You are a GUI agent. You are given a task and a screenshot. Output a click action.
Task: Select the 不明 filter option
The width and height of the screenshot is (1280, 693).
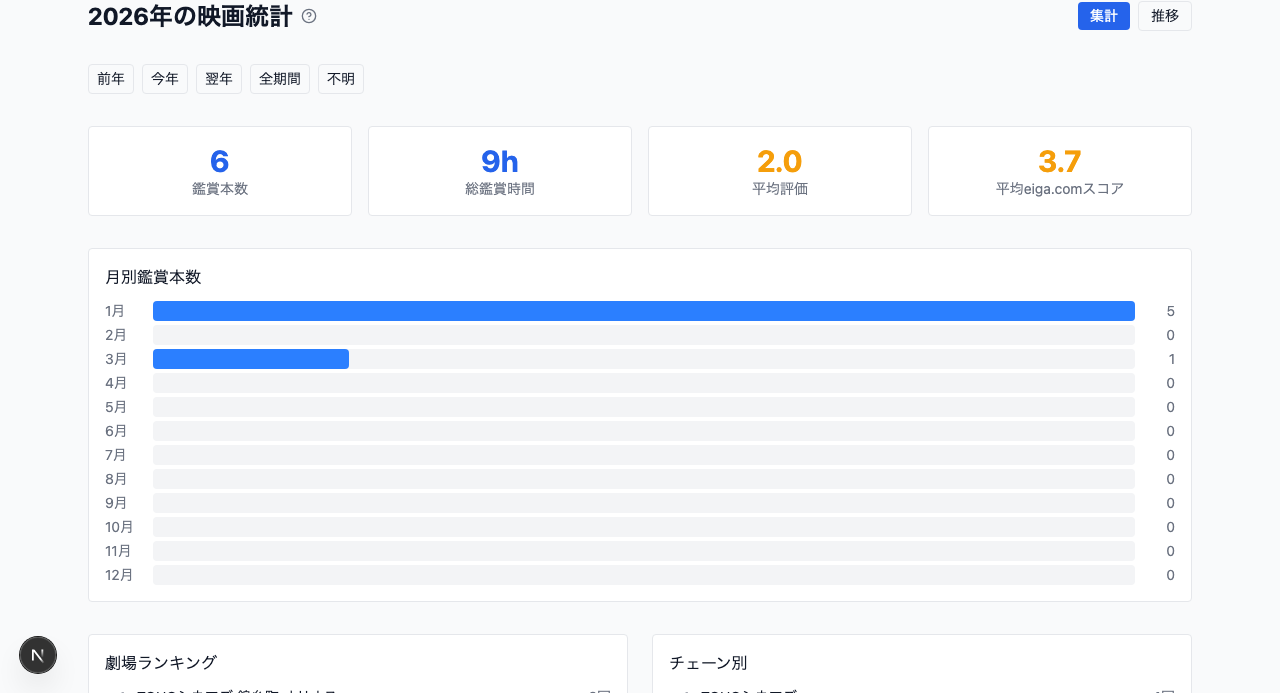(x=340, y=79)
